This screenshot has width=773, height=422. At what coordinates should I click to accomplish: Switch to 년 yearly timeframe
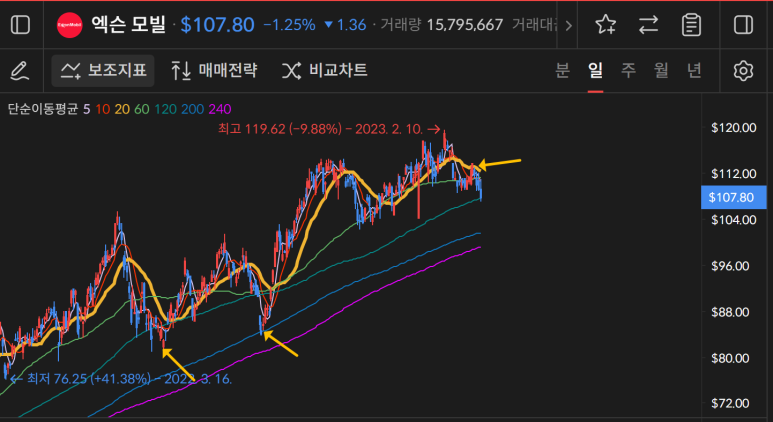click(x=694, y=70)
